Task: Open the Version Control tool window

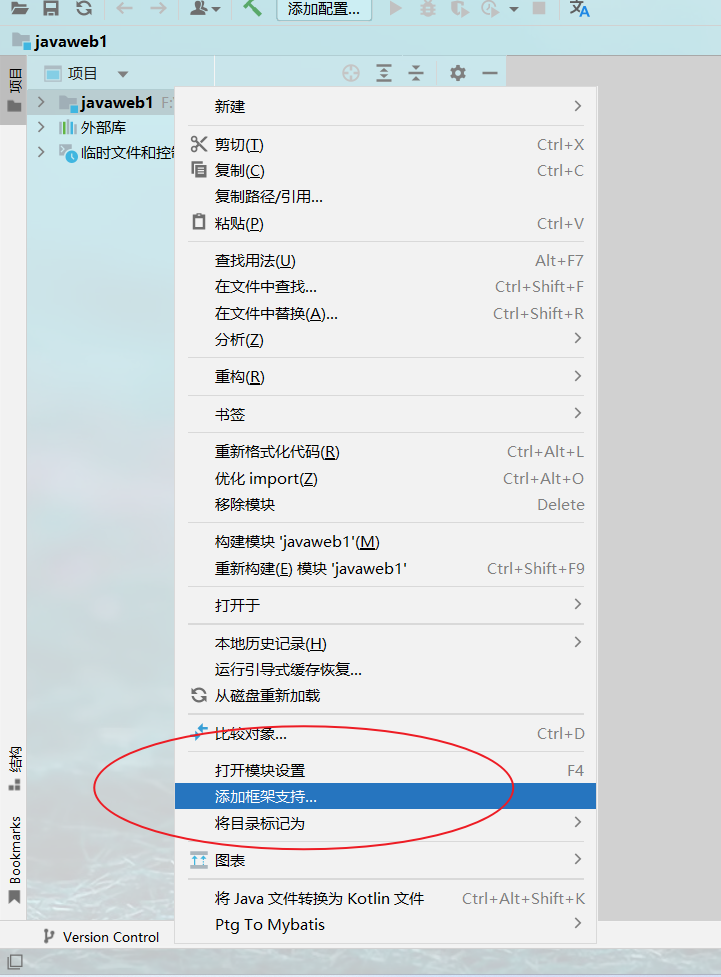Action: tap(102, 937)
